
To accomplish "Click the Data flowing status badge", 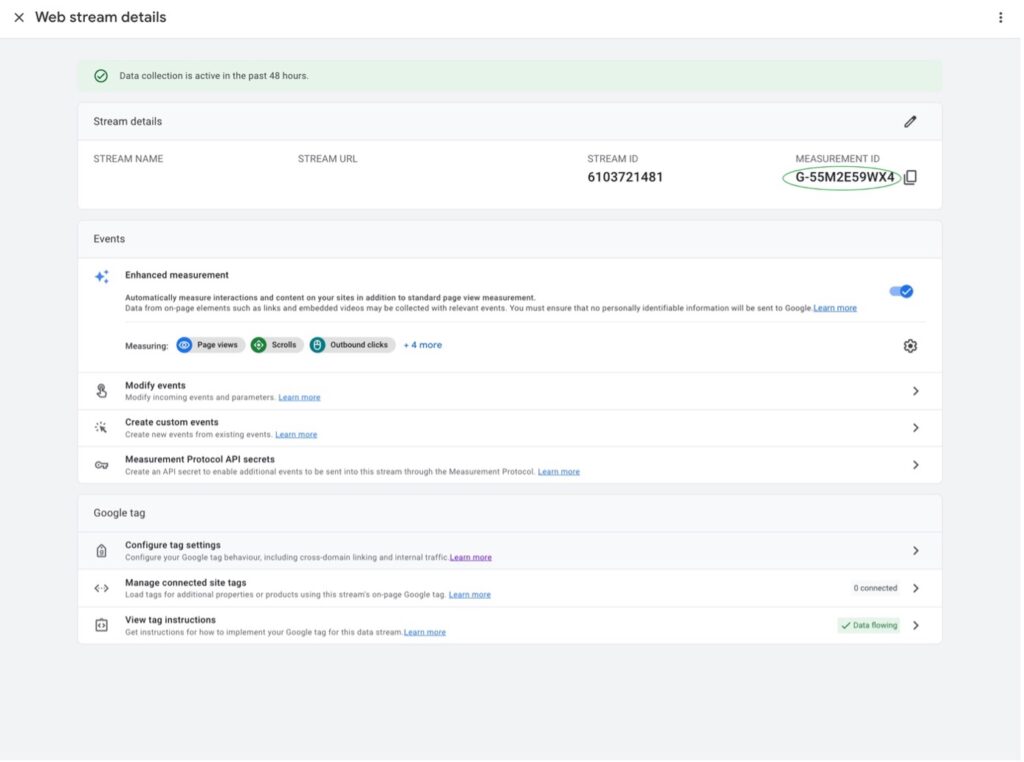I will [x=868, y=625].
